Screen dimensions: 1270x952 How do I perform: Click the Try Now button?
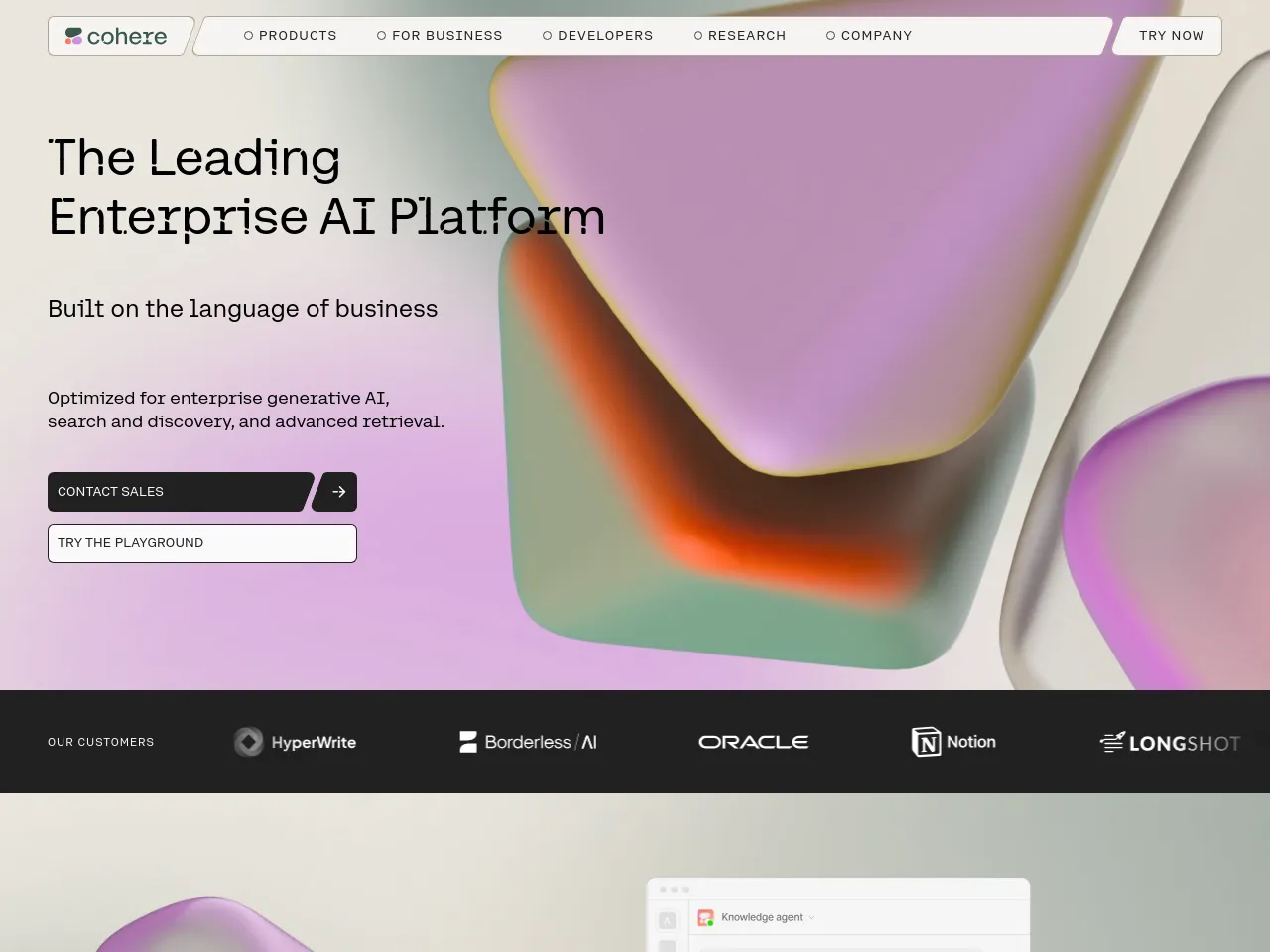click(1169, 36)
